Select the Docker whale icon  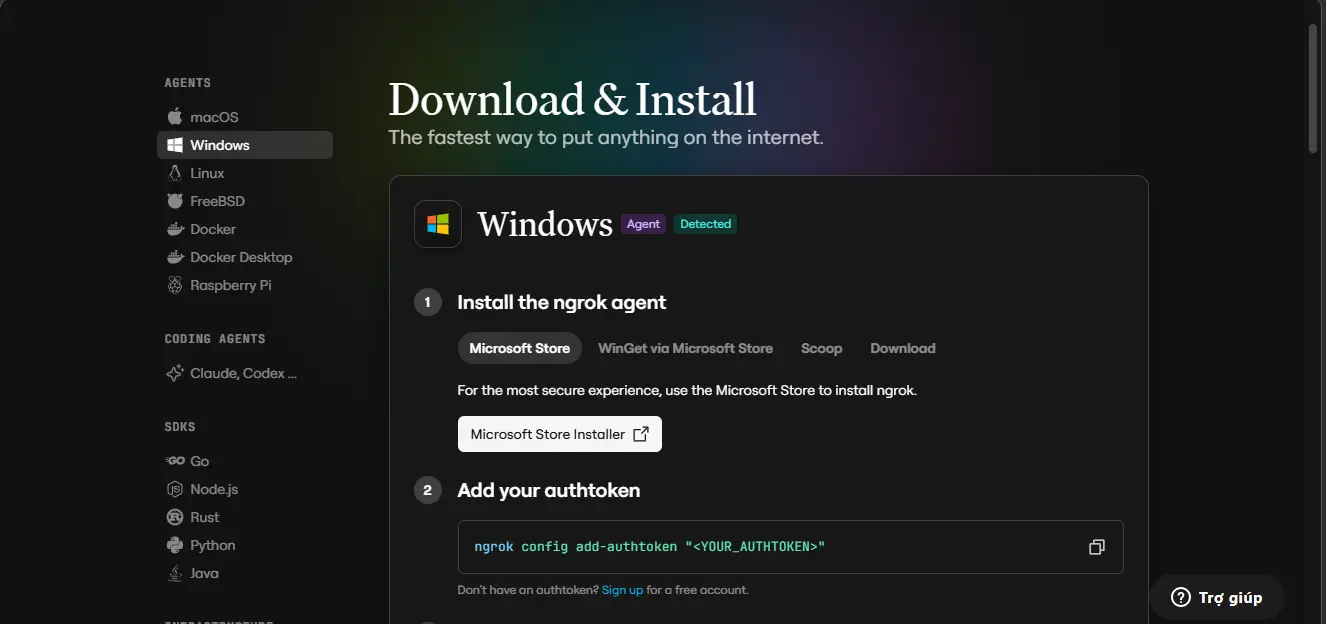tap(175, 229)
